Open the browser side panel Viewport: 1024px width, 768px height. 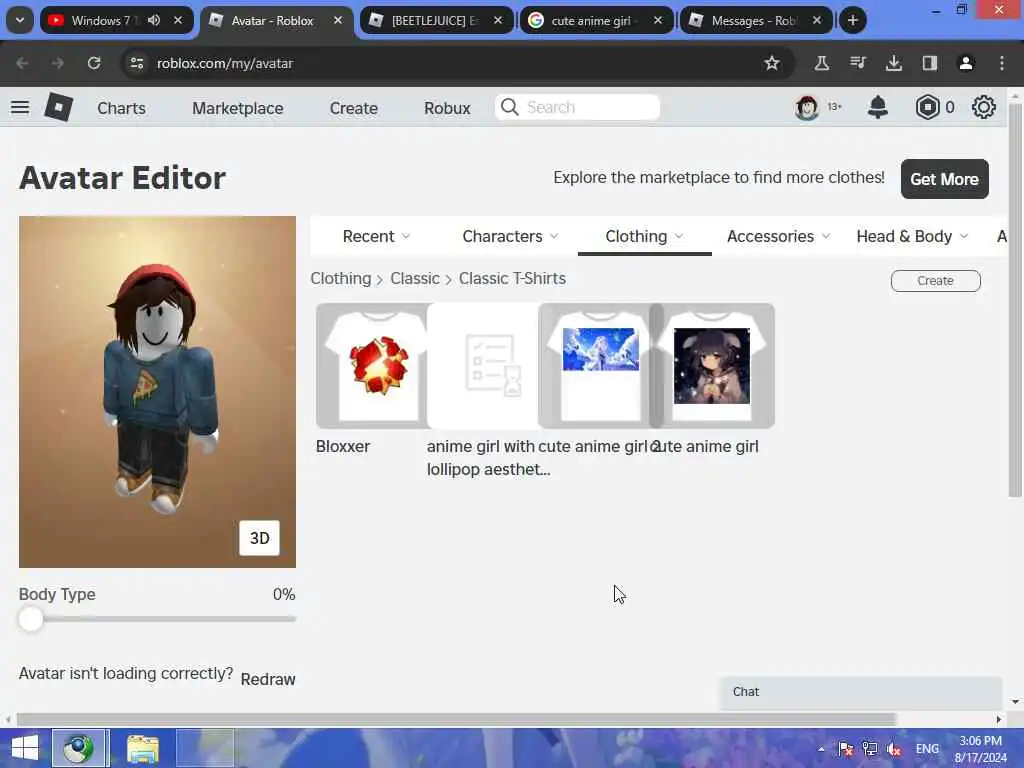click(x=929, y=63)
